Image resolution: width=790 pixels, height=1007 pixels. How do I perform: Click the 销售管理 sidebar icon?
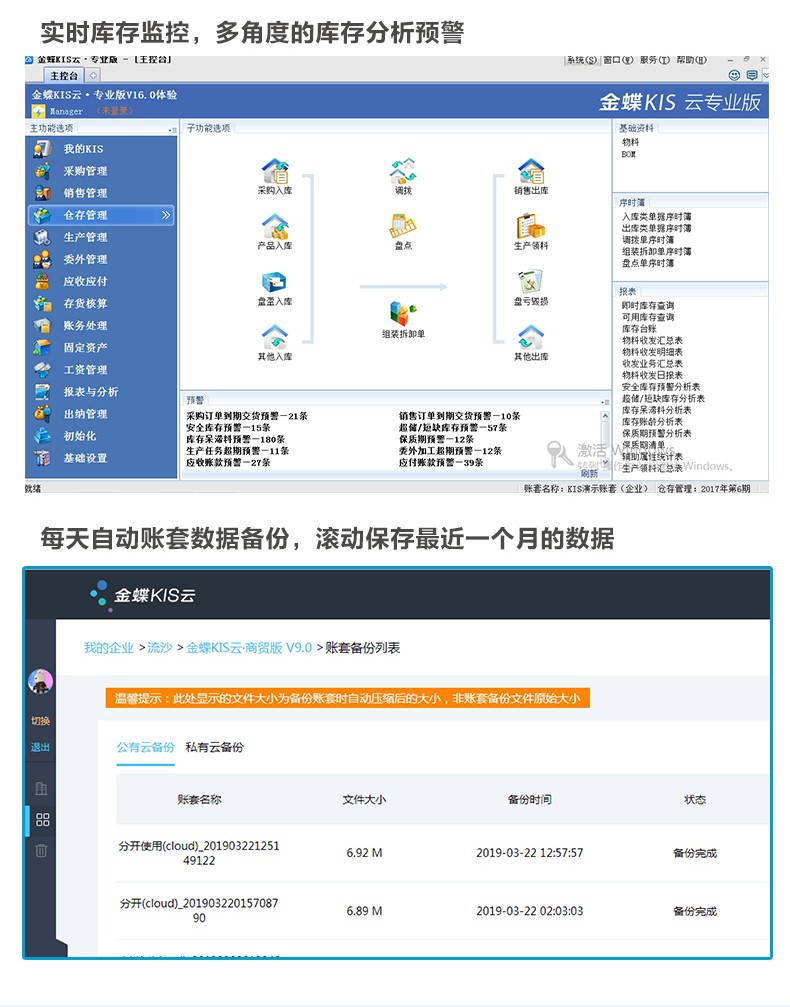pyautogui.click(x=42, y=193)
